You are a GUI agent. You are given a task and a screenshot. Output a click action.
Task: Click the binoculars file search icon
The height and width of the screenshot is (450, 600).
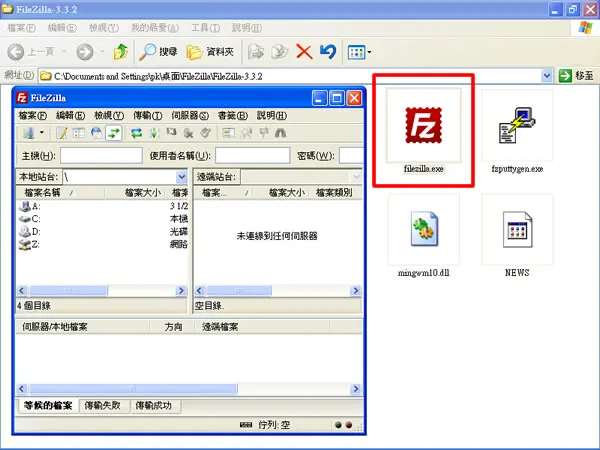tap(280, 133)
